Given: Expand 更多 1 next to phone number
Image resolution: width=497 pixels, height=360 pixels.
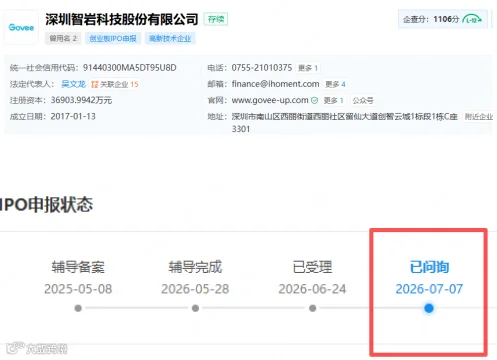Looking at the screenshot, I should tap(308, 68).
